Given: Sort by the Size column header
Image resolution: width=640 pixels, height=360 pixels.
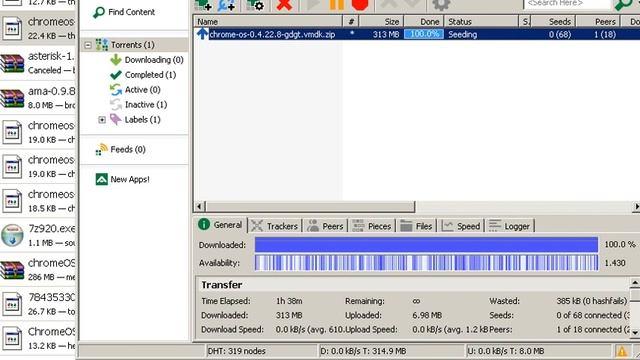Looking at the screenshot, I should click(x=382, y=22).
